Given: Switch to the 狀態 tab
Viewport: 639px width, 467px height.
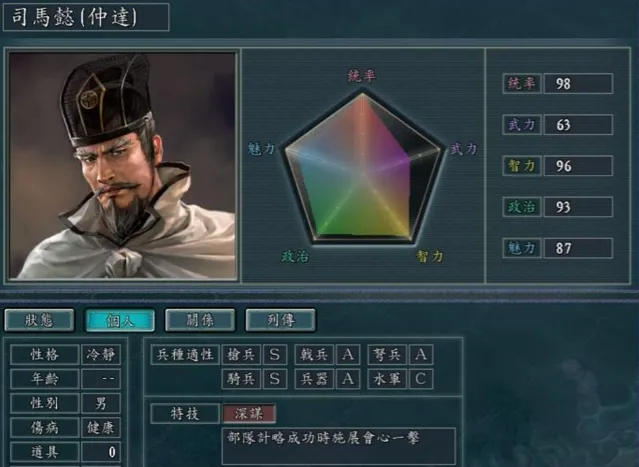Looking at the screenshot, I should (x=39, y=320).
